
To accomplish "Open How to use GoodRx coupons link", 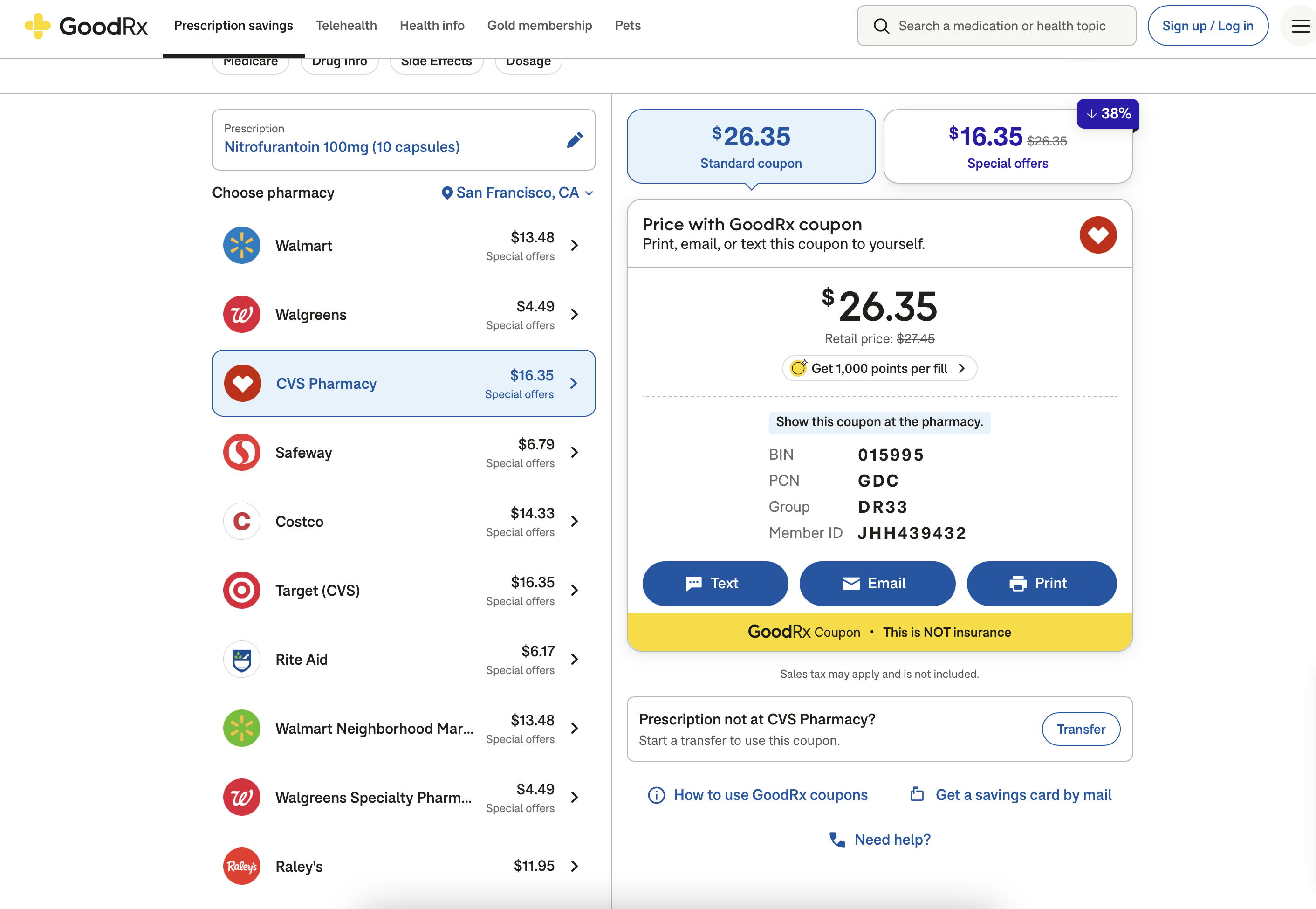I will pyautogui.click(x=769, y=795).
